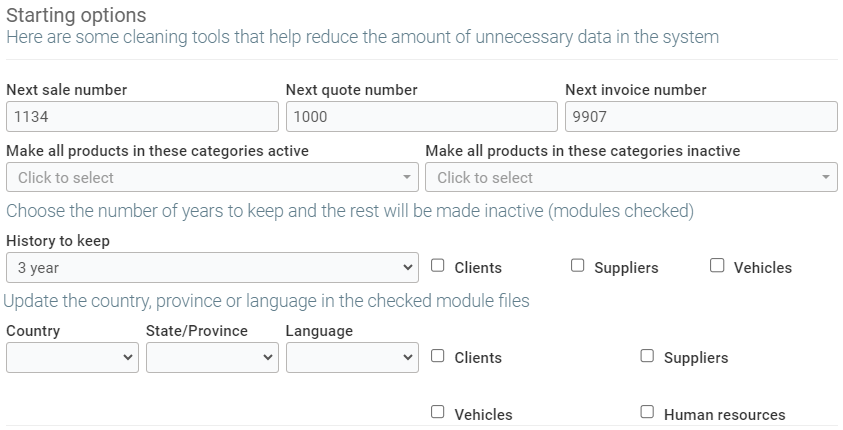Enable Clients checkbox right of Language dropdown
Screen dimensions: 843x430
pyautogui.click(x=438, y=356)
